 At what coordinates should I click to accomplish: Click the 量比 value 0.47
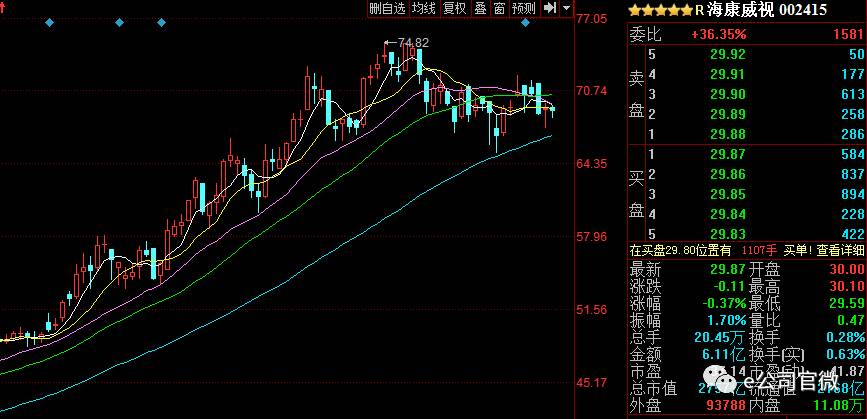[852, 320]
